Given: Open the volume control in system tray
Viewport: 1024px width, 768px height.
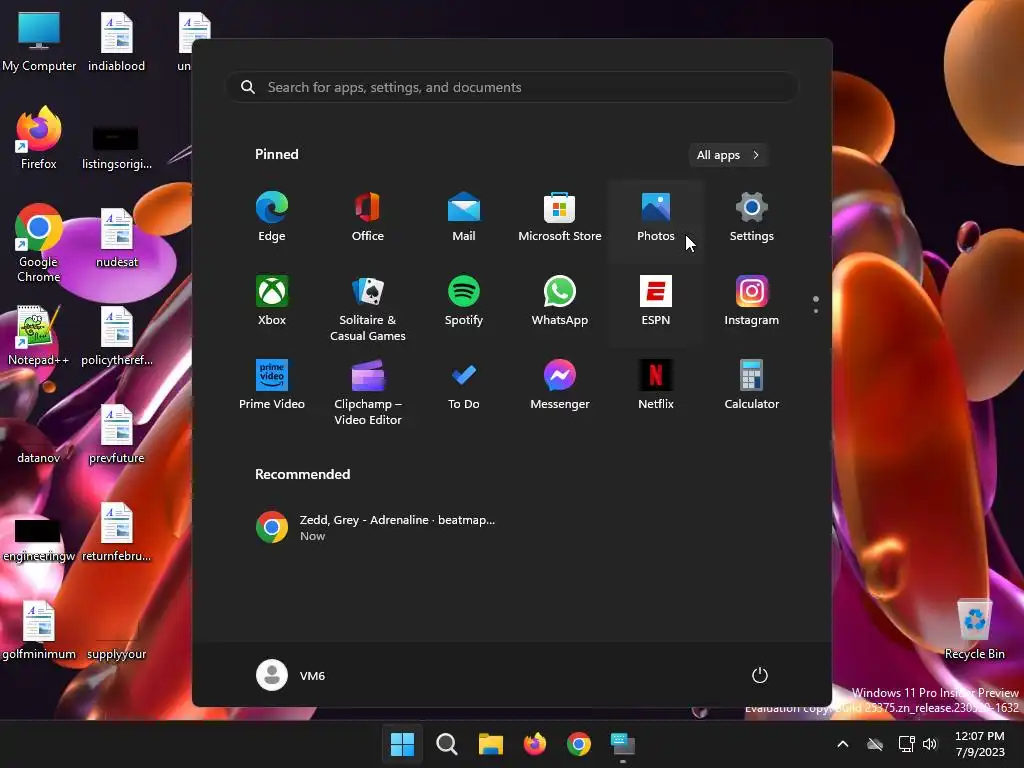Looking at the screenshot, I should (930, 744).
